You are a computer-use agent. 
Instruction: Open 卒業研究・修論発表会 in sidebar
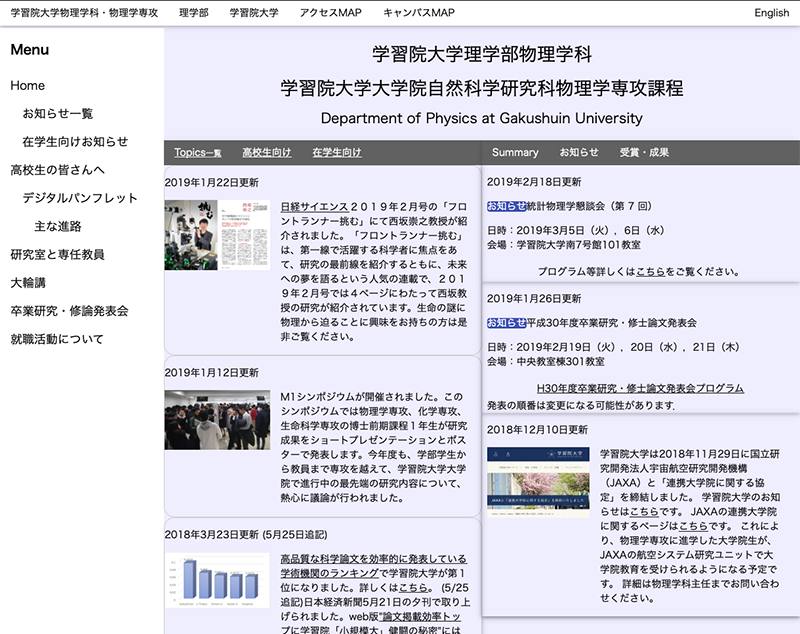[x=69, y=311]
